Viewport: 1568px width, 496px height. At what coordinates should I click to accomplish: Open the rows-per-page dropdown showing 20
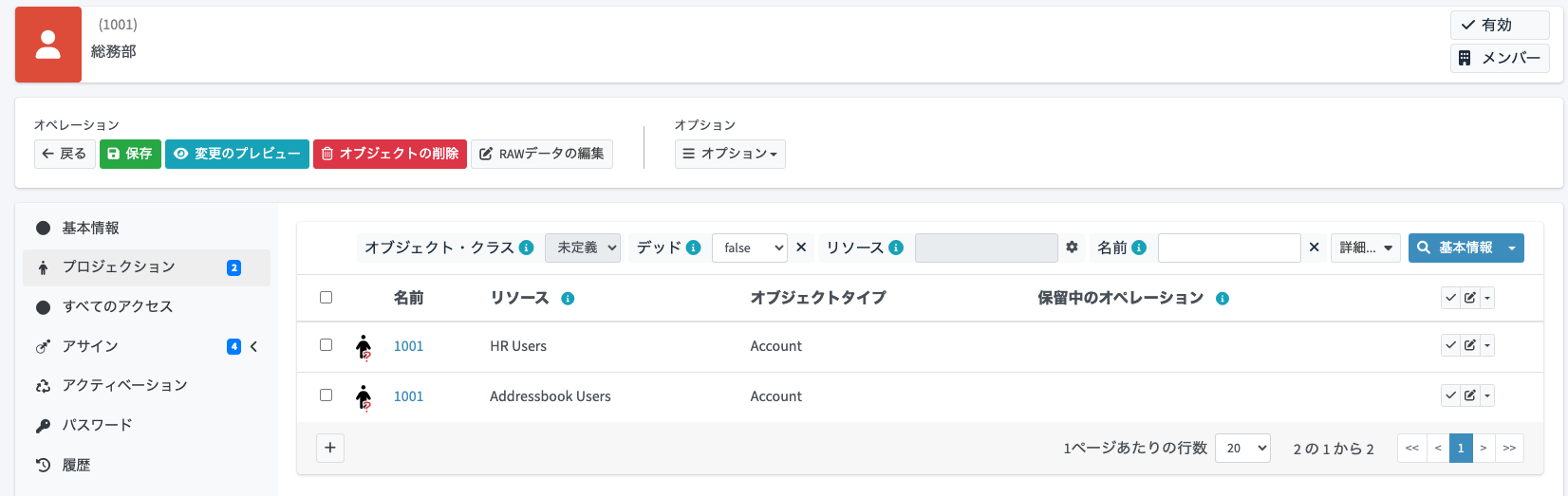click(x=1242, y=448)
